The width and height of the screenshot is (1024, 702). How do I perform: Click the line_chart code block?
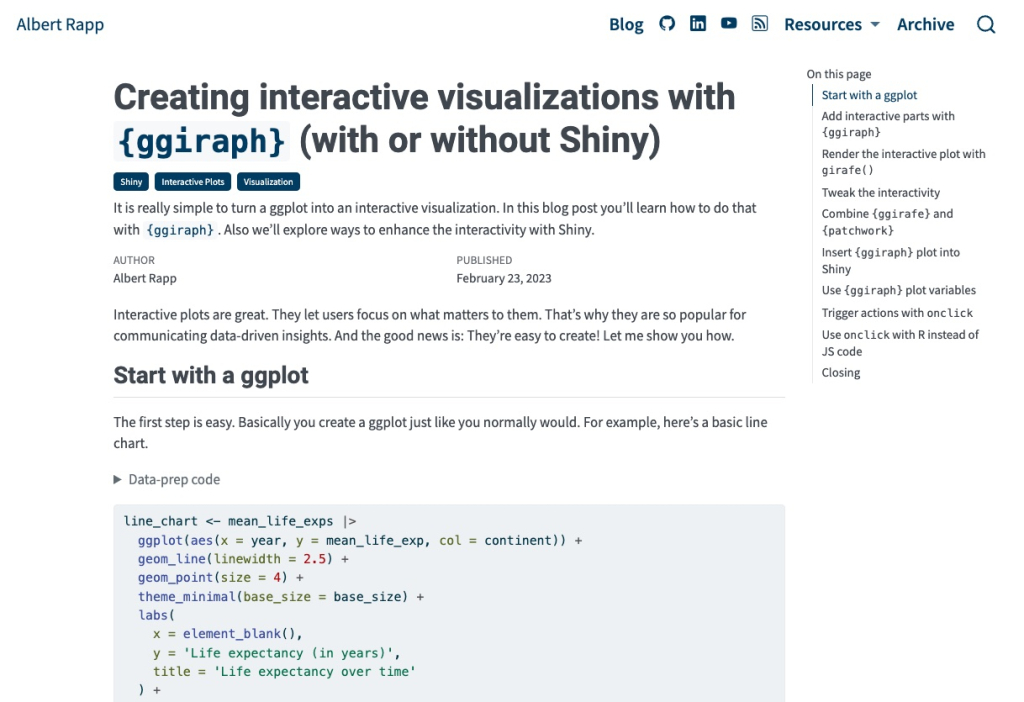449,603
